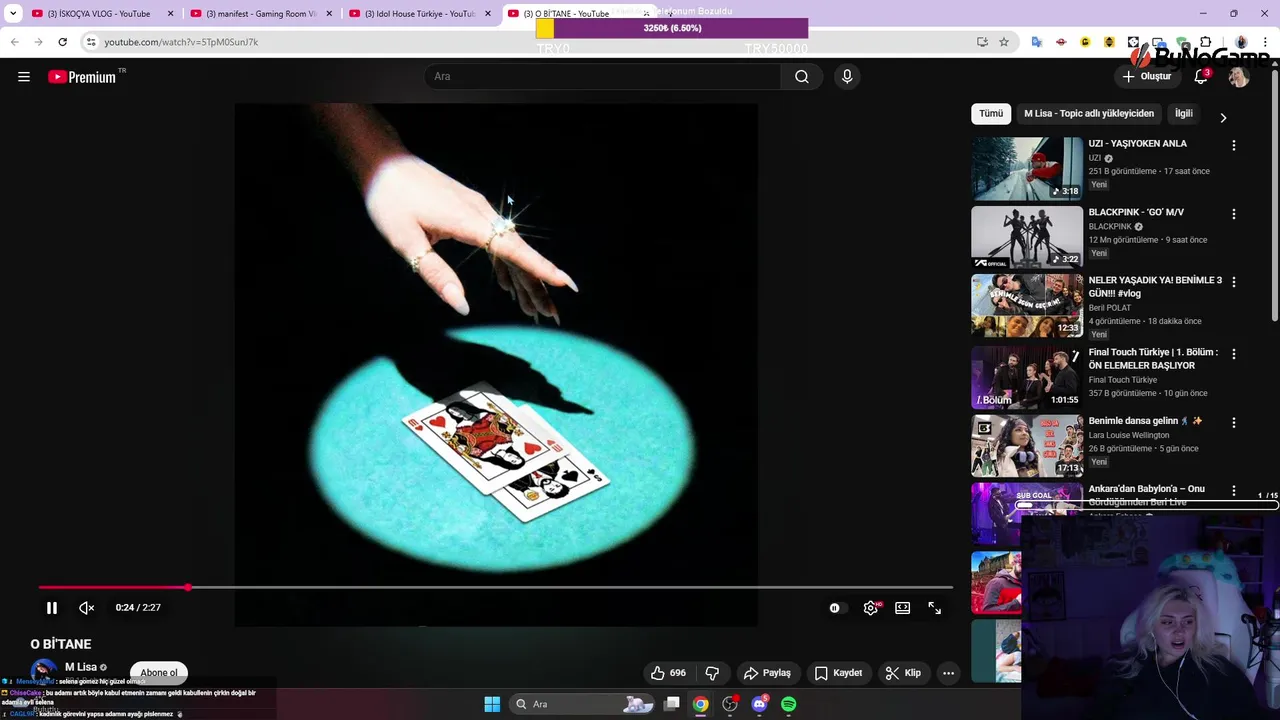Like the video with thumbs up
1280x720 pixels.
[669, 673]
